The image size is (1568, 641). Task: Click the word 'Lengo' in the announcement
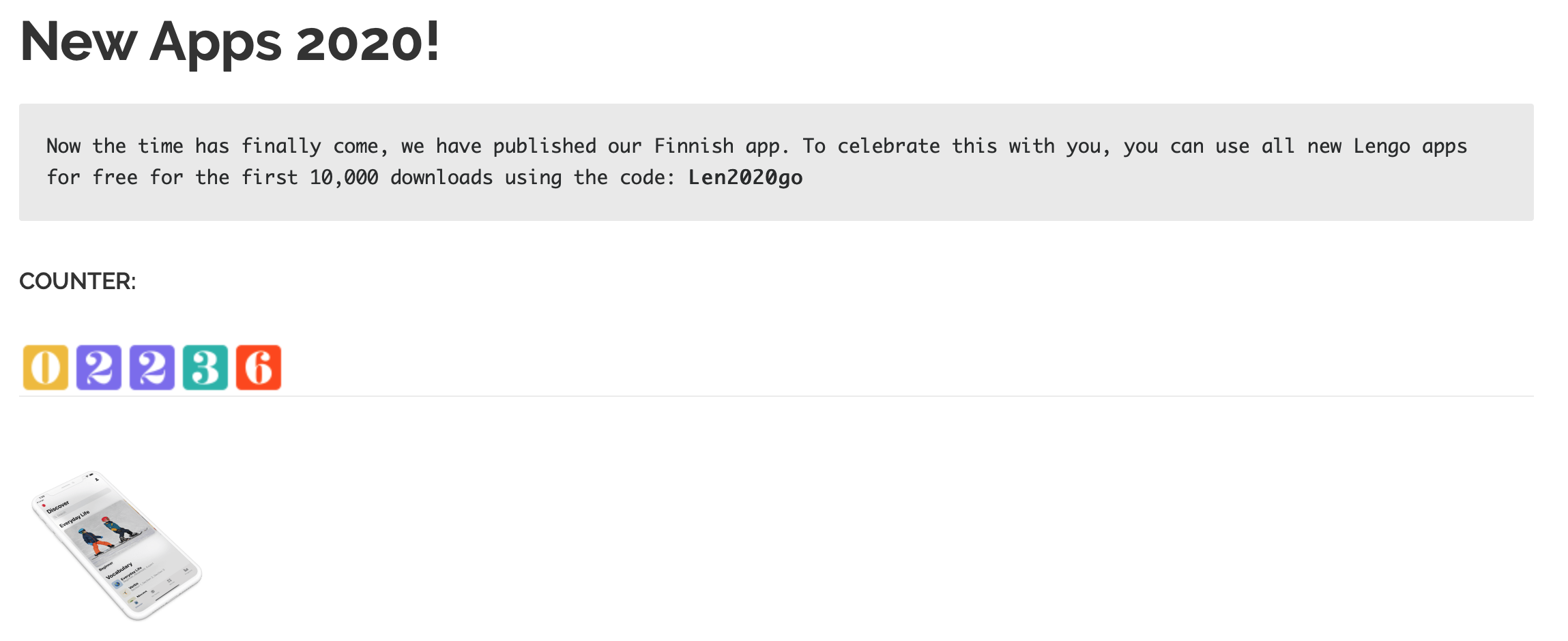pos(1381,146)
